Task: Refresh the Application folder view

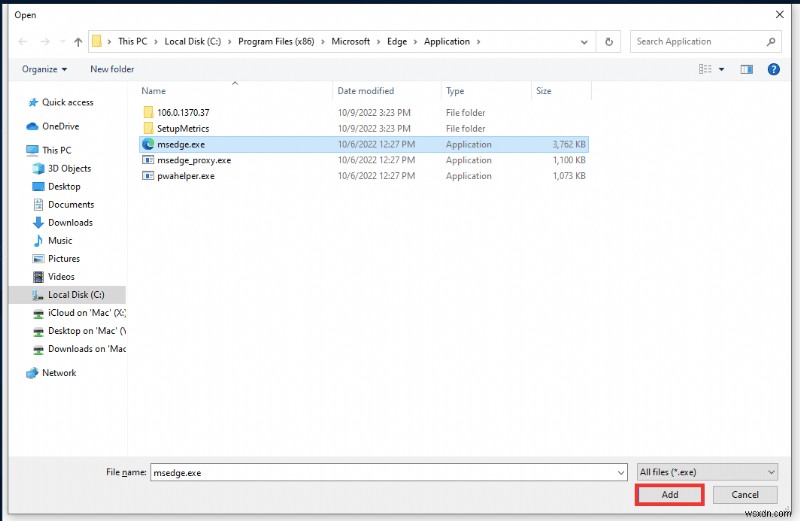Action: pos(609,42)
